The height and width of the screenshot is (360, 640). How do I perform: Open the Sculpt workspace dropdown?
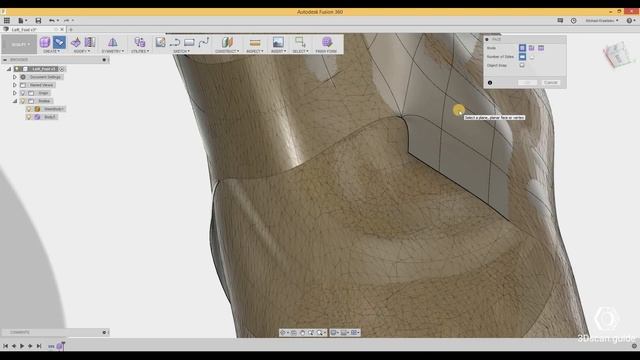[19, 44]
